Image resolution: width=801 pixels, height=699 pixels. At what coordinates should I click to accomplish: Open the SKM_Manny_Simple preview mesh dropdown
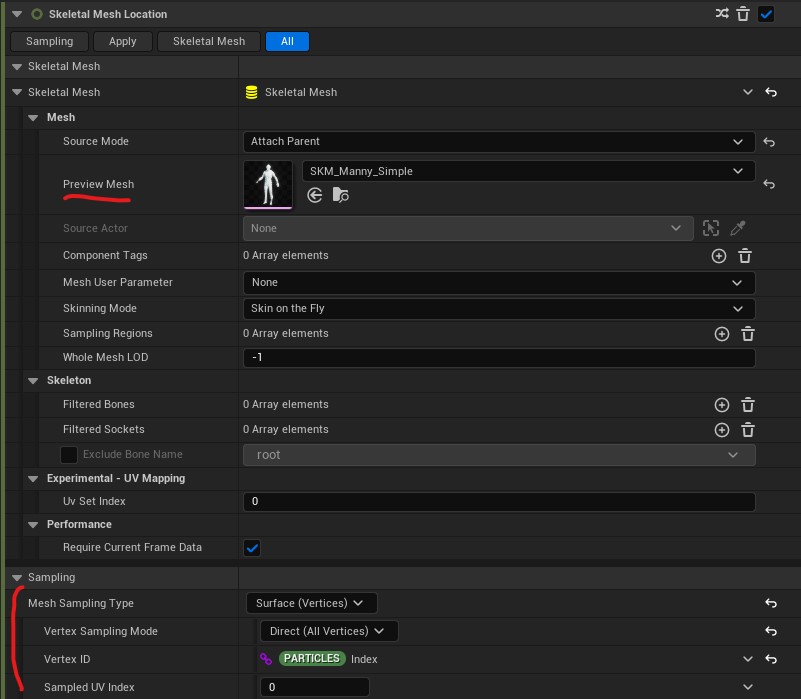[529, 171]
